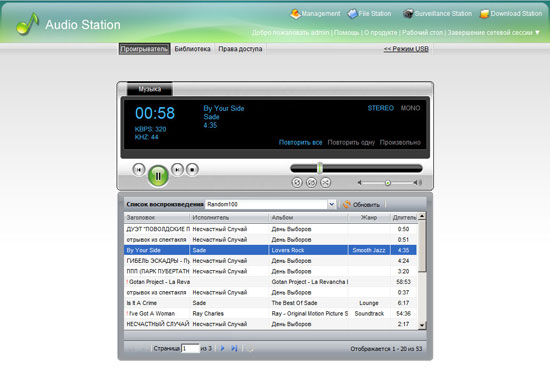Click the repeat-one round icon
This screenshot has width=550, height=372.
point(311,182)
